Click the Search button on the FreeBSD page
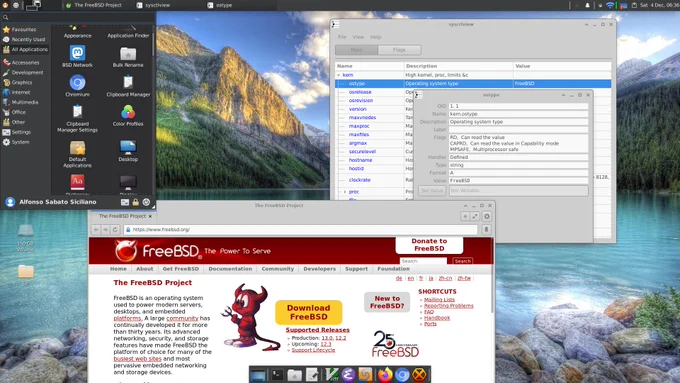The height and width of the screenshot is (383, 680). click(462, 261)
